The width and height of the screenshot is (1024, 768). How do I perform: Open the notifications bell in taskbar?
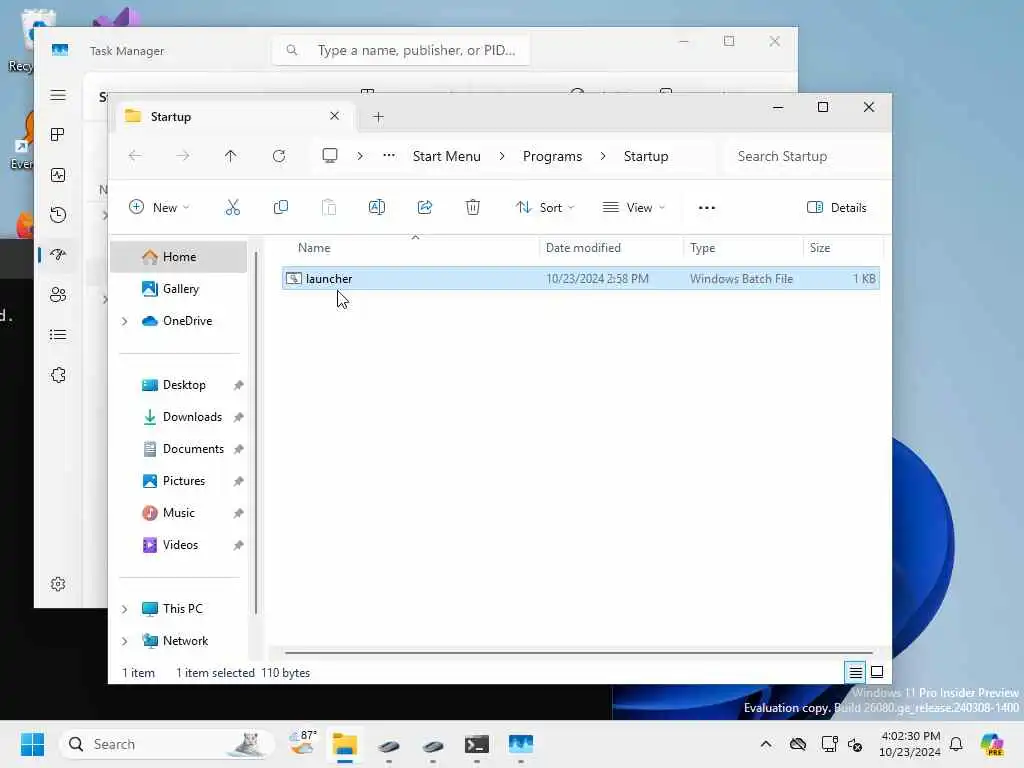[956, 744]
